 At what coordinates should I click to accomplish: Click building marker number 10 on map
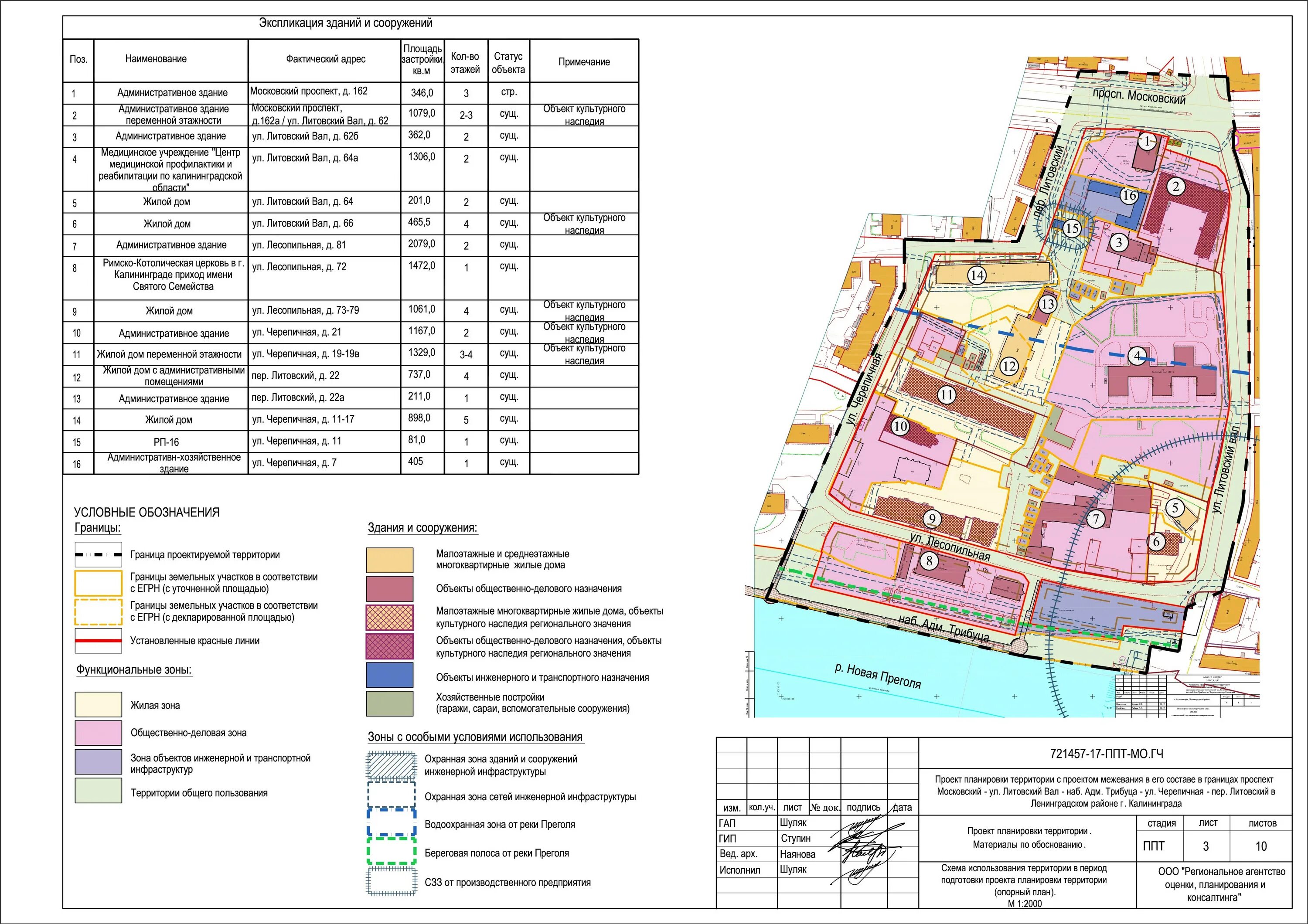900,426
